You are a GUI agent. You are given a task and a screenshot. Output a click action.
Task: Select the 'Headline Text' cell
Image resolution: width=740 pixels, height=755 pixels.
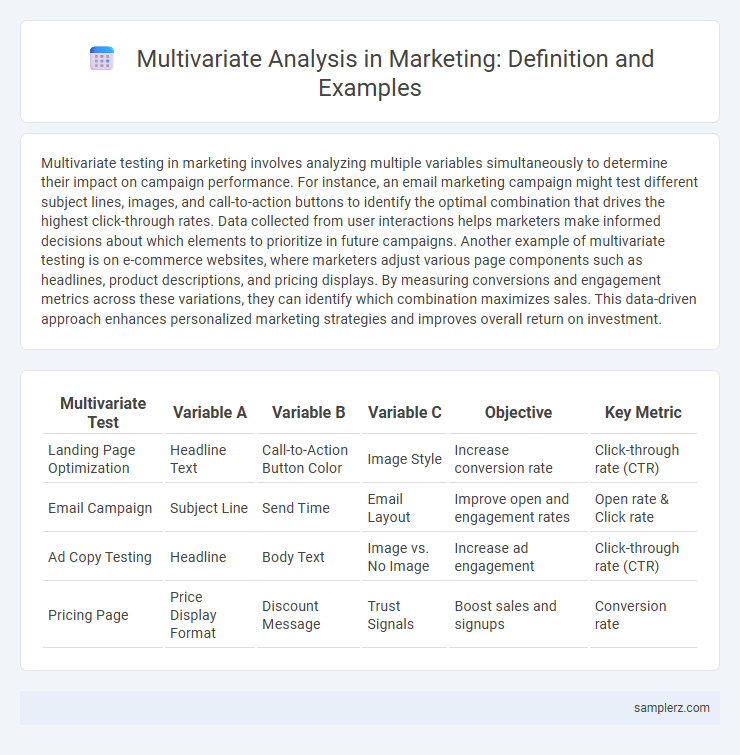210,458
